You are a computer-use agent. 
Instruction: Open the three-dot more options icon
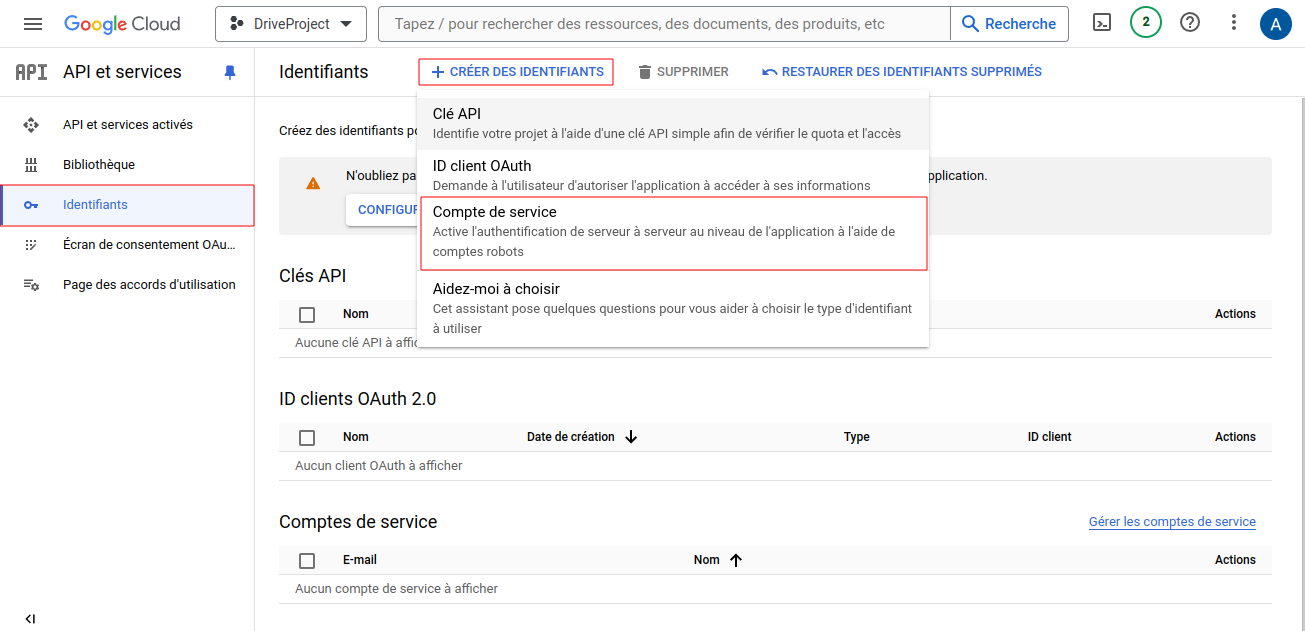[x=1233, y=21]
